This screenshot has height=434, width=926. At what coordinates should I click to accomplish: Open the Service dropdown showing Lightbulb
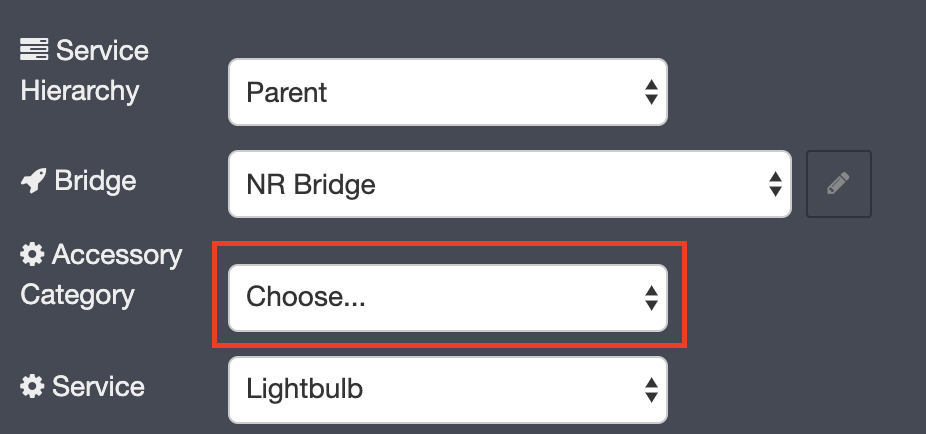click(448, 390)
